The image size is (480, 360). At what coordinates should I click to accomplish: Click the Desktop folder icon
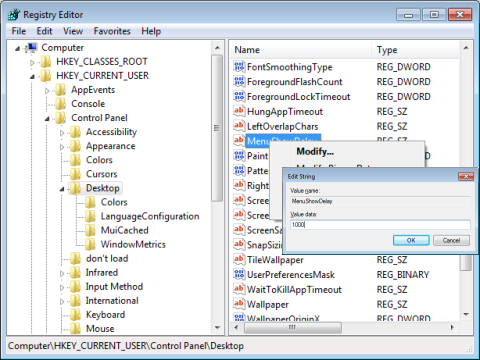(75, 188)
